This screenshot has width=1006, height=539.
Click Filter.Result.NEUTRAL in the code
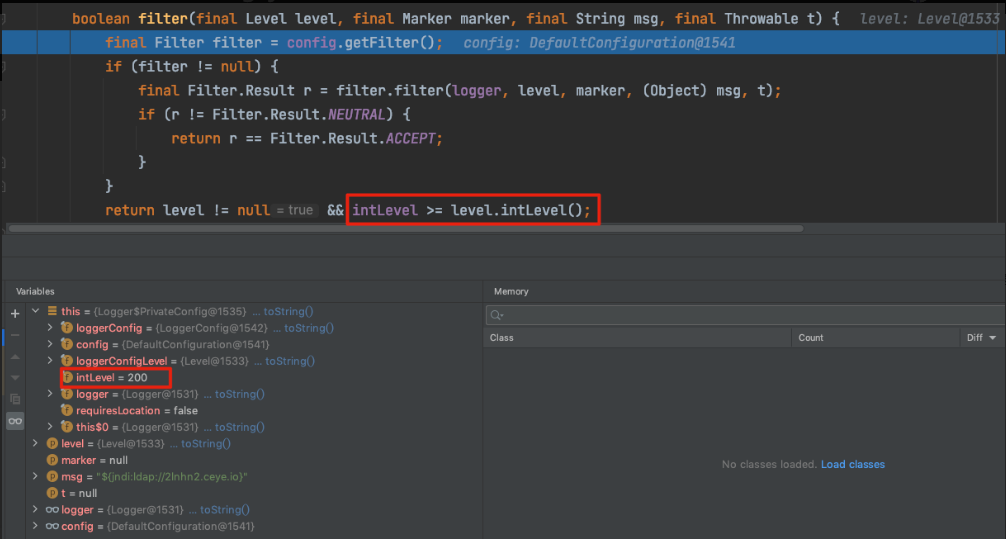pos(298,115)
